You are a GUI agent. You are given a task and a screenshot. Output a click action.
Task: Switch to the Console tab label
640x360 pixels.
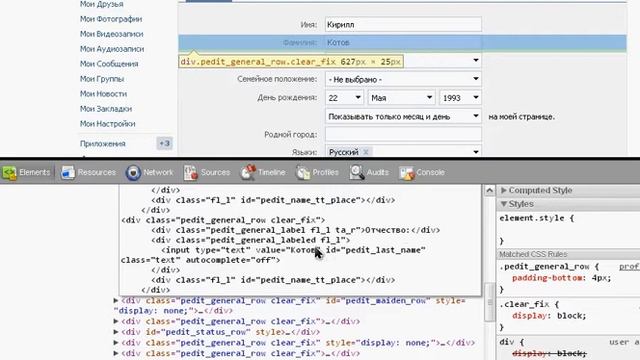430,172
